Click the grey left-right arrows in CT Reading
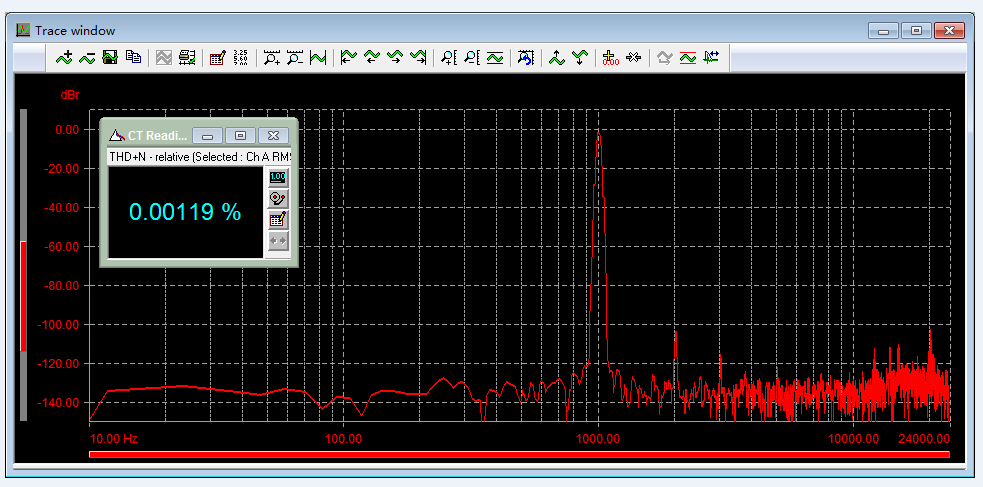983x487 pixels. pos(278,241)
